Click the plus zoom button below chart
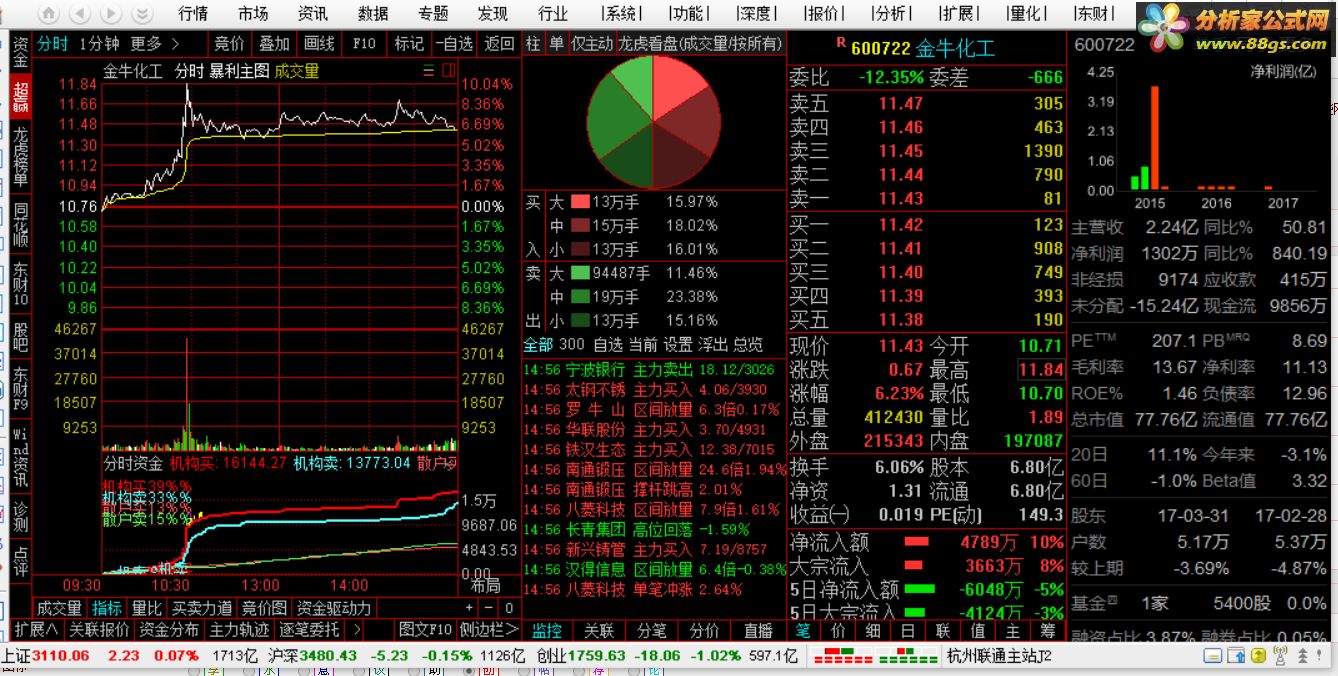Viewport: 1338px width, 676px height. (x=470, y=608)
